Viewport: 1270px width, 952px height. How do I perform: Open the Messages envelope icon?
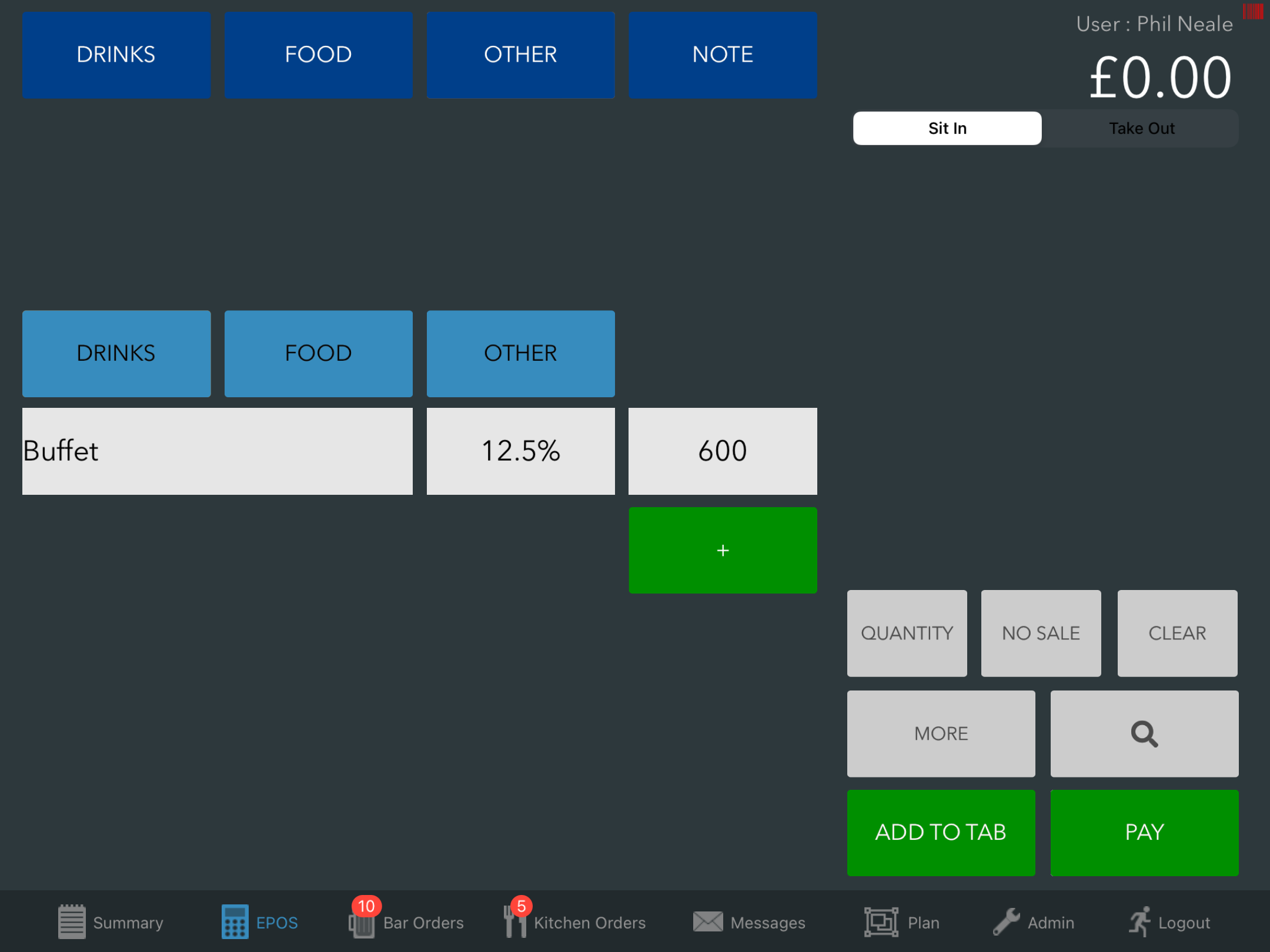[707, 921]
